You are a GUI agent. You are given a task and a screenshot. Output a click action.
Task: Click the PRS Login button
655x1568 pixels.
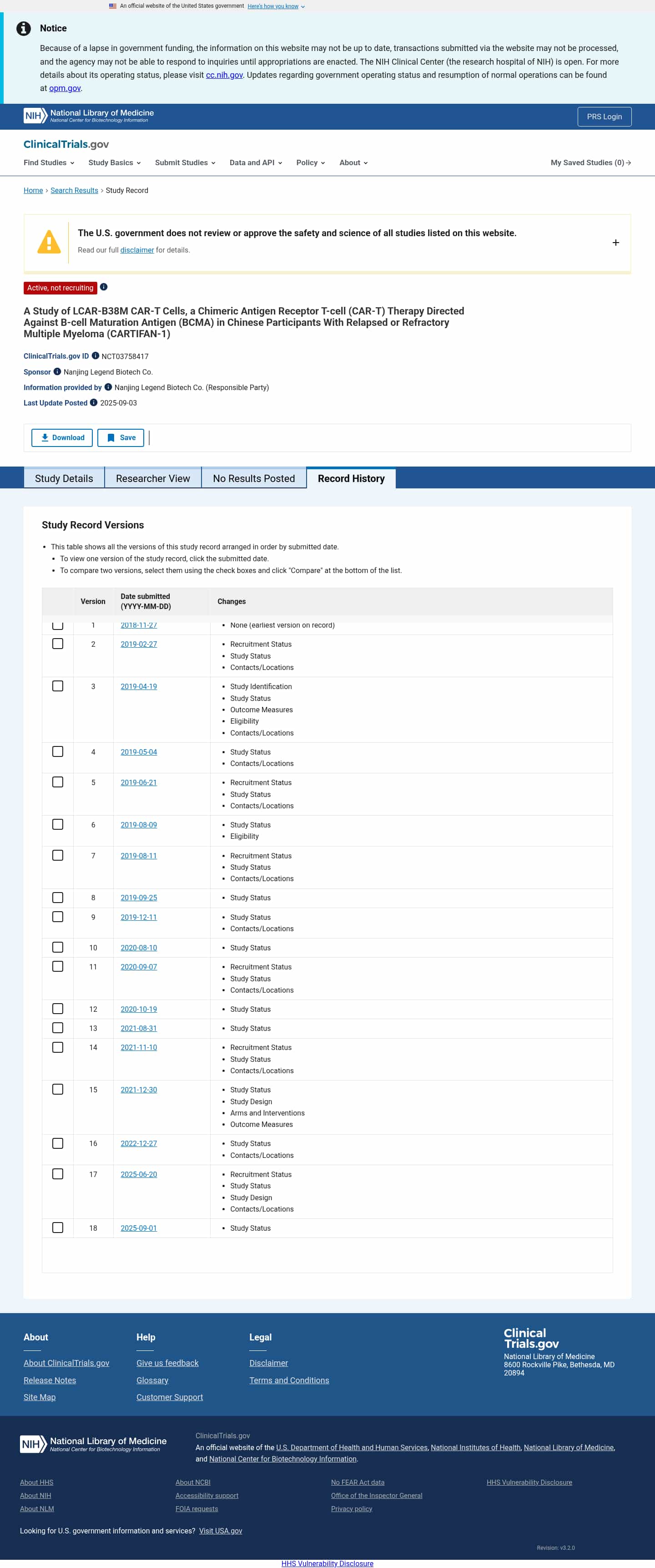pos(604,116)
